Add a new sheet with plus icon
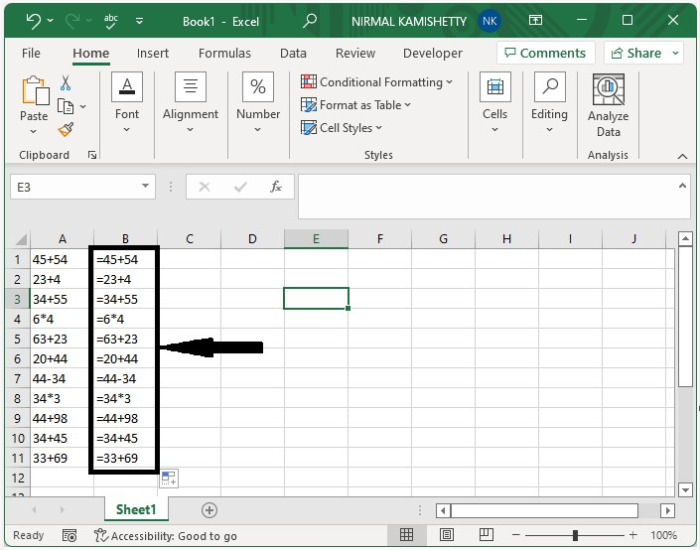 pyautogui.click(x=209, y=510)
